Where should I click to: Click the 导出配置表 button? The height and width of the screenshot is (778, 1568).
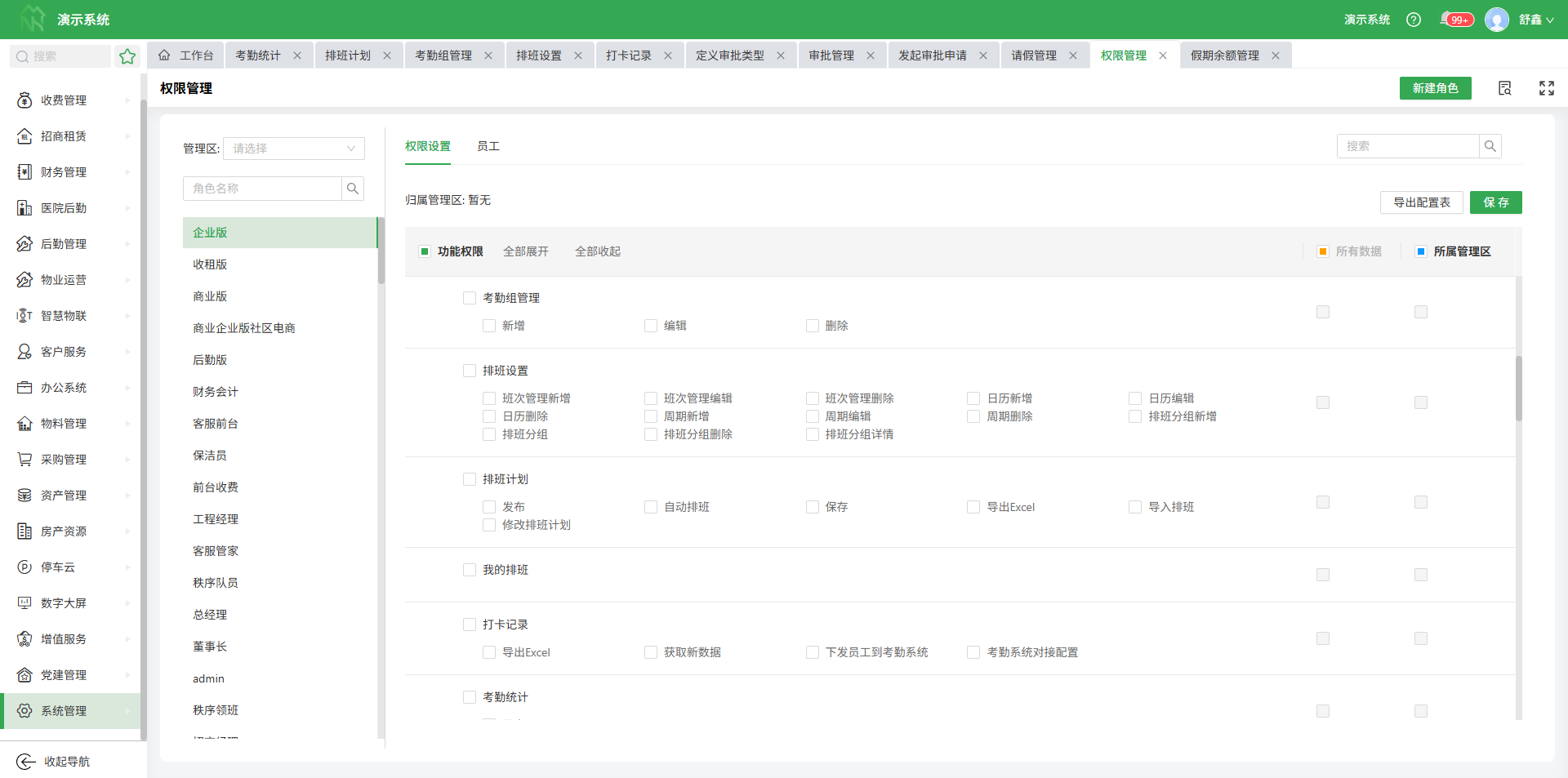tap(1421, 202)
